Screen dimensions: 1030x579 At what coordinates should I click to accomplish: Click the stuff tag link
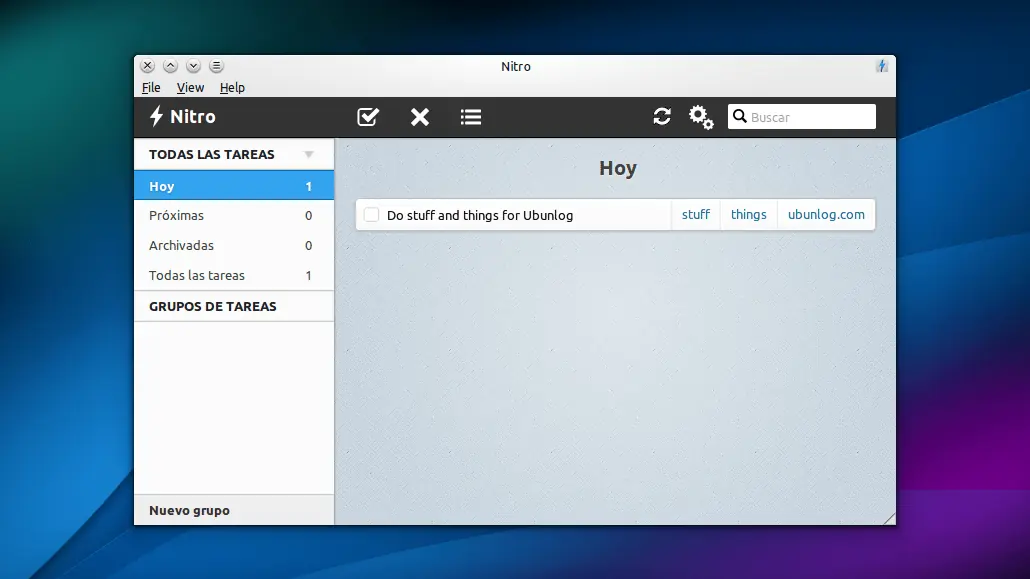pyautogui.click(x=696, y=215)
